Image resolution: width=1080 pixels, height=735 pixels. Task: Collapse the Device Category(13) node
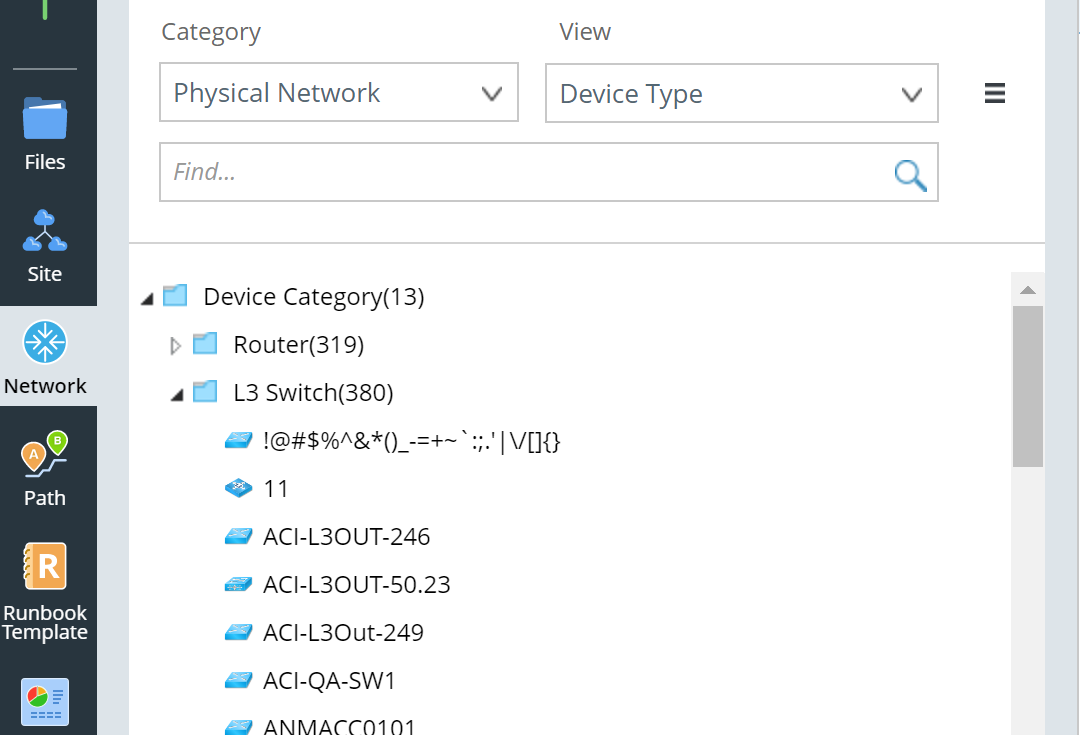coord(146,296)
